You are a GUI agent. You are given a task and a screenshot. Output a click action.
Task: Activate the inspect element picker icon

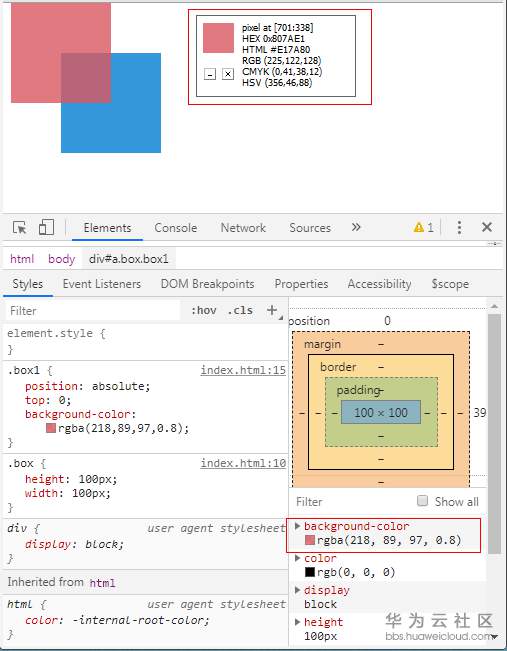tap(20, 228)
